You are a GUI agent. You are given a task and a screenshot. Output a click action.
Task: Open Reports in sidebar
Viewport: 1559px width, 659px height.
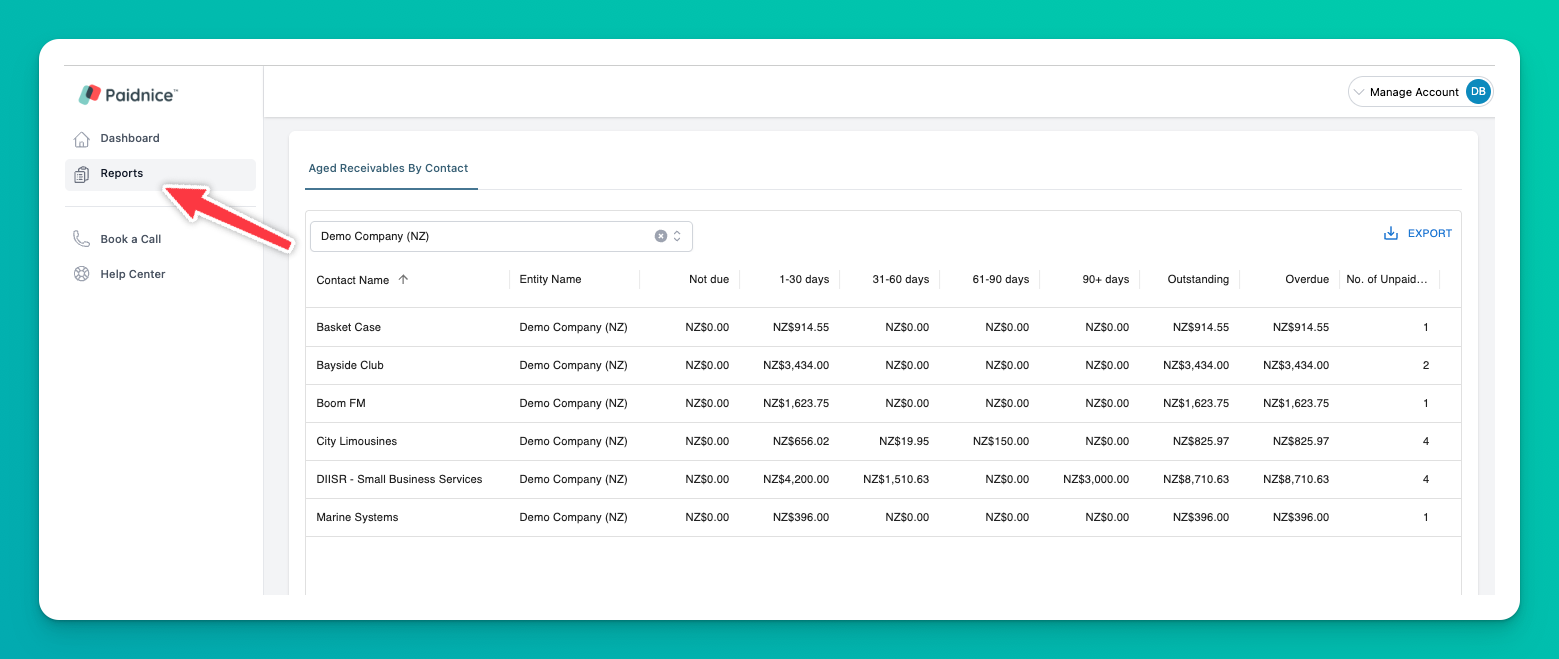point(160,174)
